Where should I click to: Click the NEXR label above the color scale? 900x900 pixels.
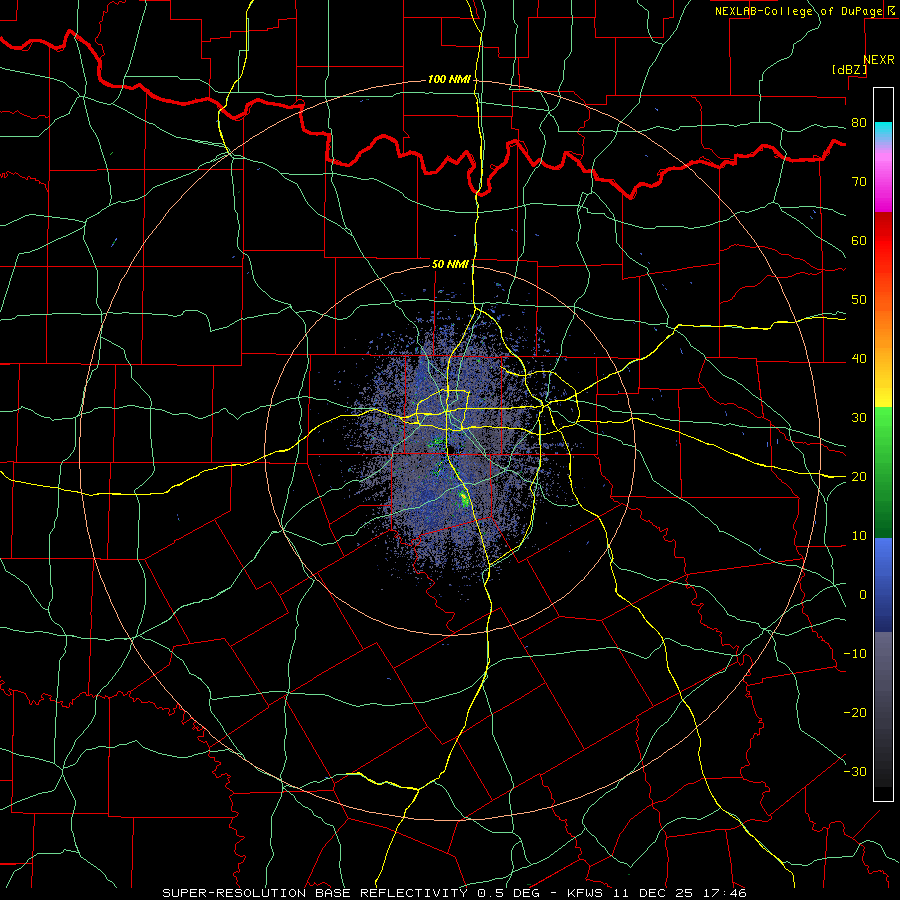[878, 60]
